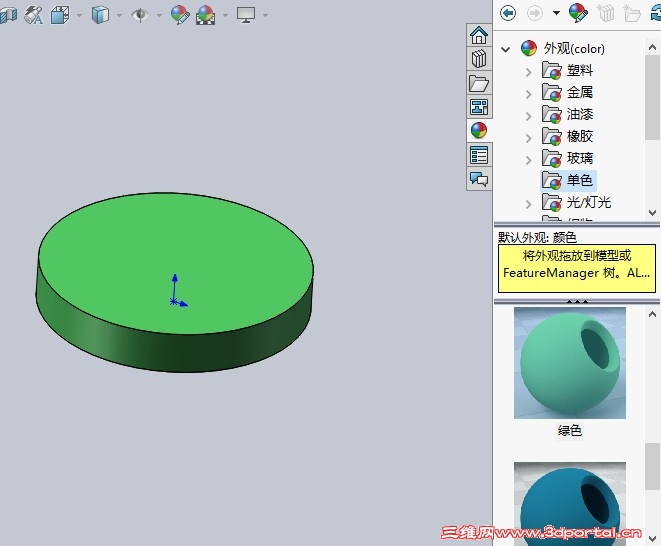The width and height of the screenshot is (661, 546).
Task: Click the folder tree scrollbar down arrow
Action: tap(653, 212)
